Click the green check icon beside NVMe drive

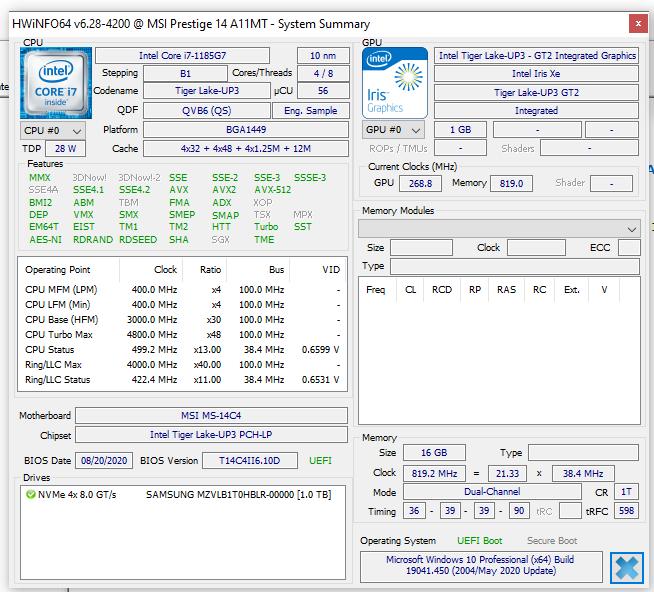[x=32, y=495]
